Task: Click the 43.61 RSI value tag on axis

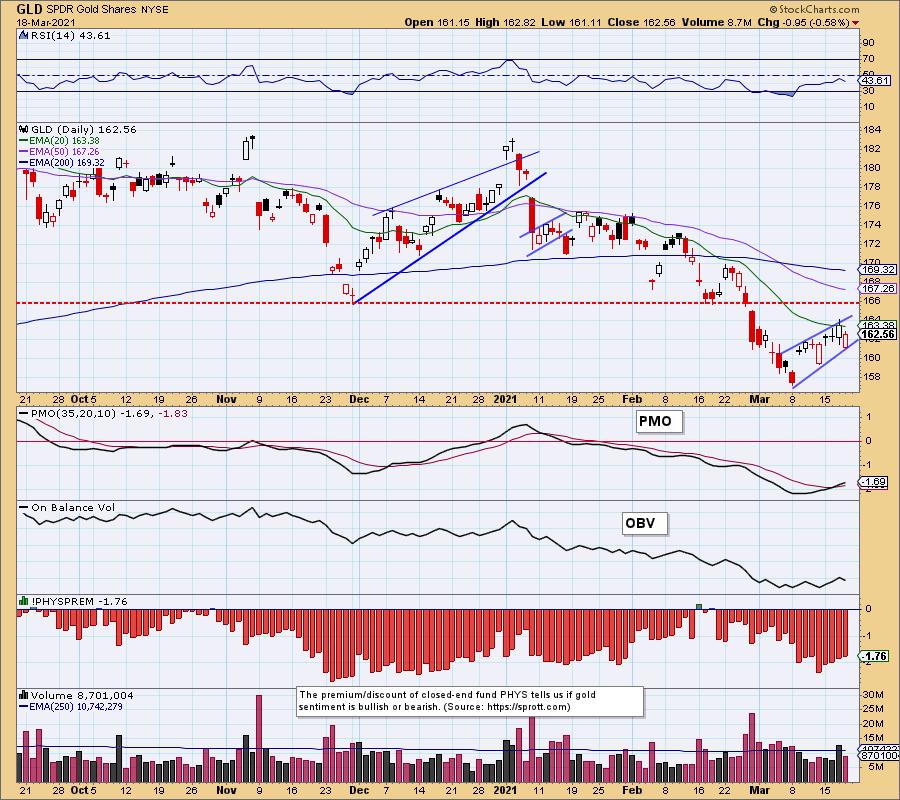Action: (874, 81)
